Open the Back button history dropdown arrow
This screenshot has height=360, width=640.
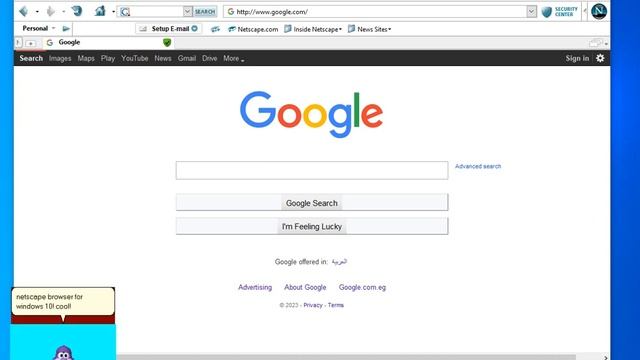click(x=37, y=11)
